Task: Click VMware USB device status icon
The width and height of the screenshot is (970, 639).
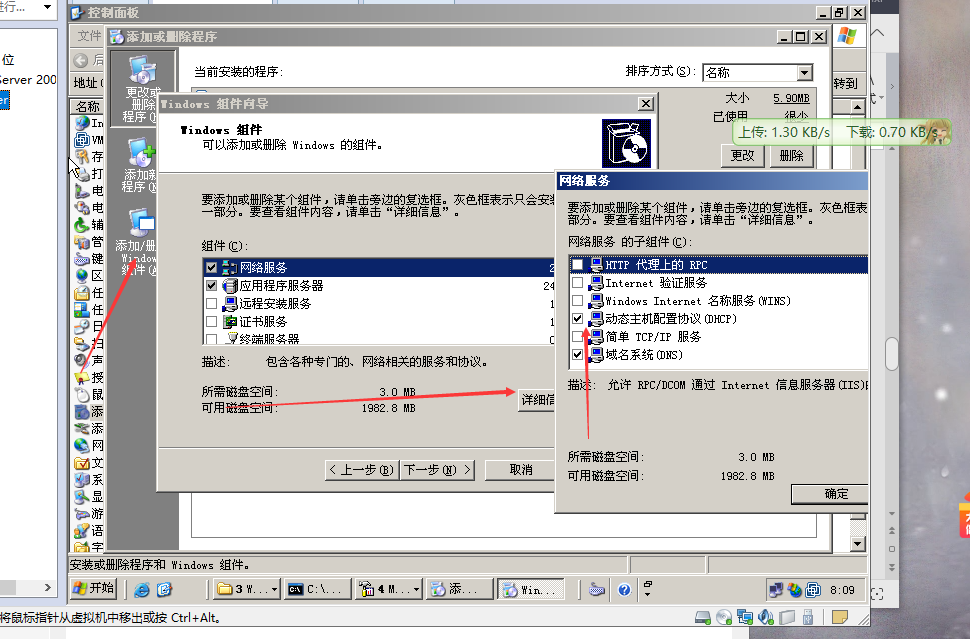Action: click(807, 617)
